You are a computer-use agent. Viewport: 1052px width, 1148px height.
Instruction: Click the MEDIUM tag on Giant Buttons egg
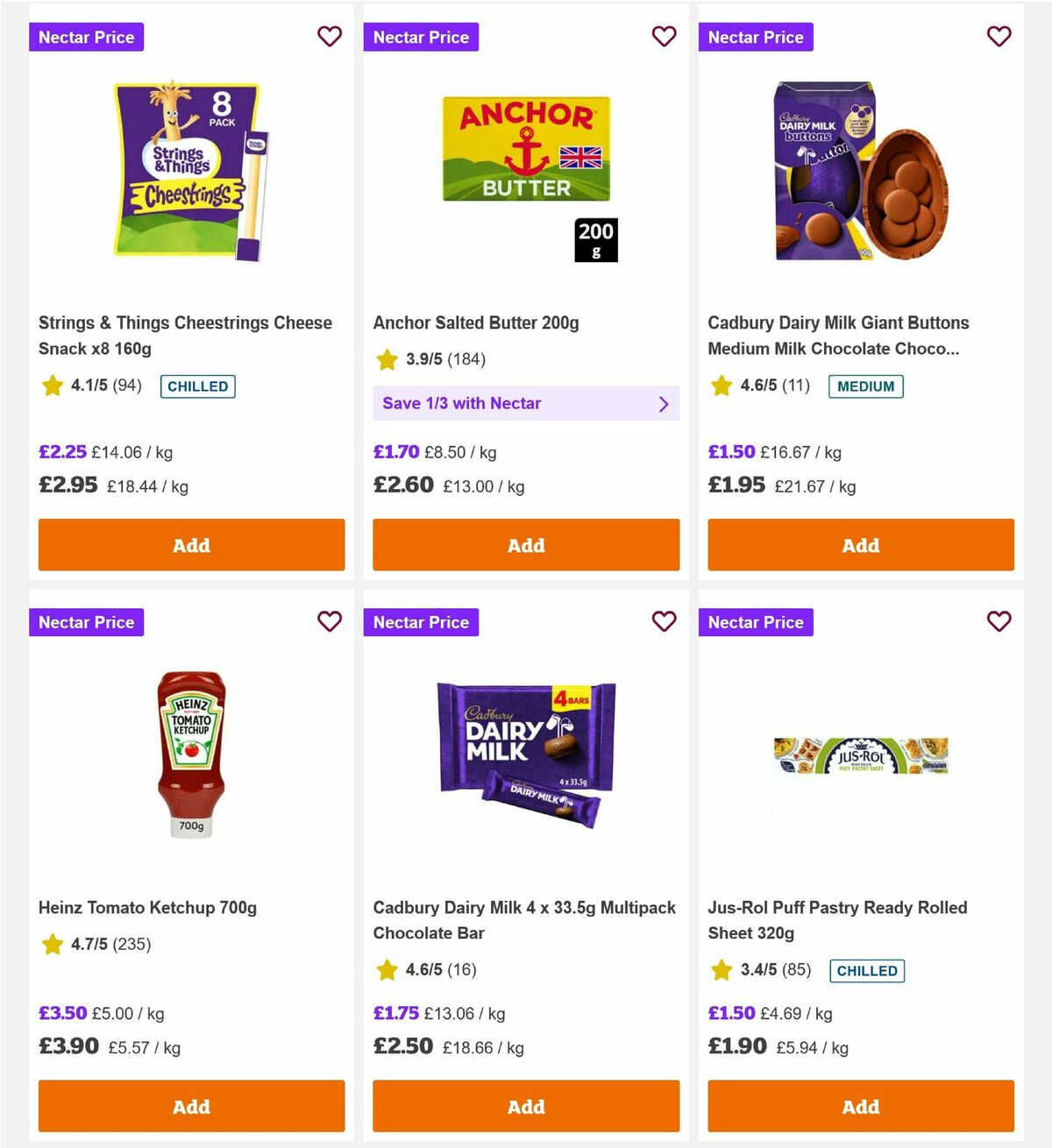click(x=866, y=386)
